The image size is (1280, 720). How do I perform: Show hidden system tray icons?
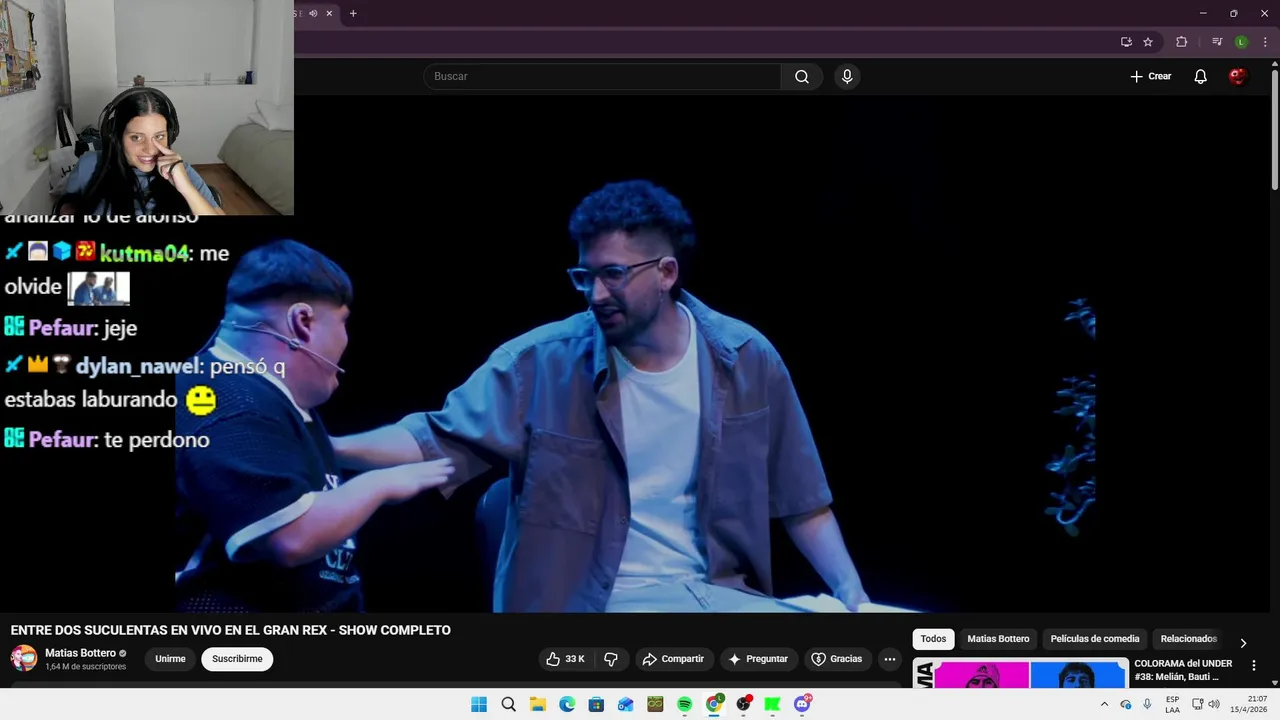1104,704
